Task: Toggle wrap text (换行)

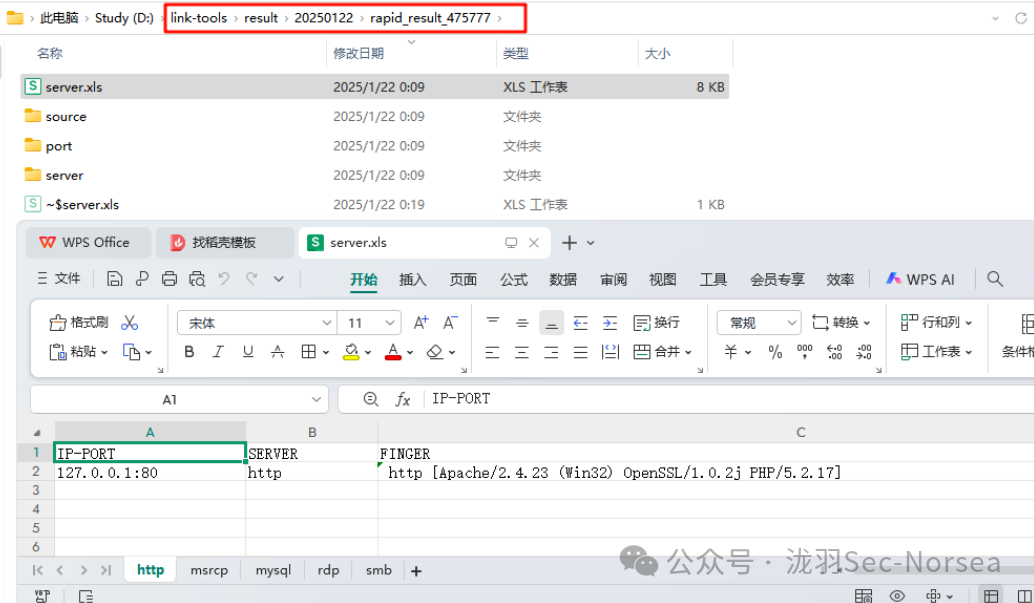Action: click(657, 323)
